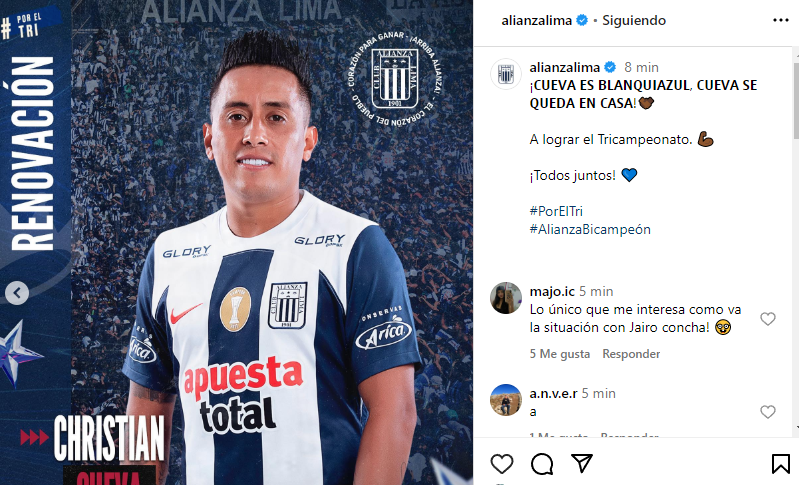Like the post with the heart icon
The image size is (799, 485).
click(502, 464)
